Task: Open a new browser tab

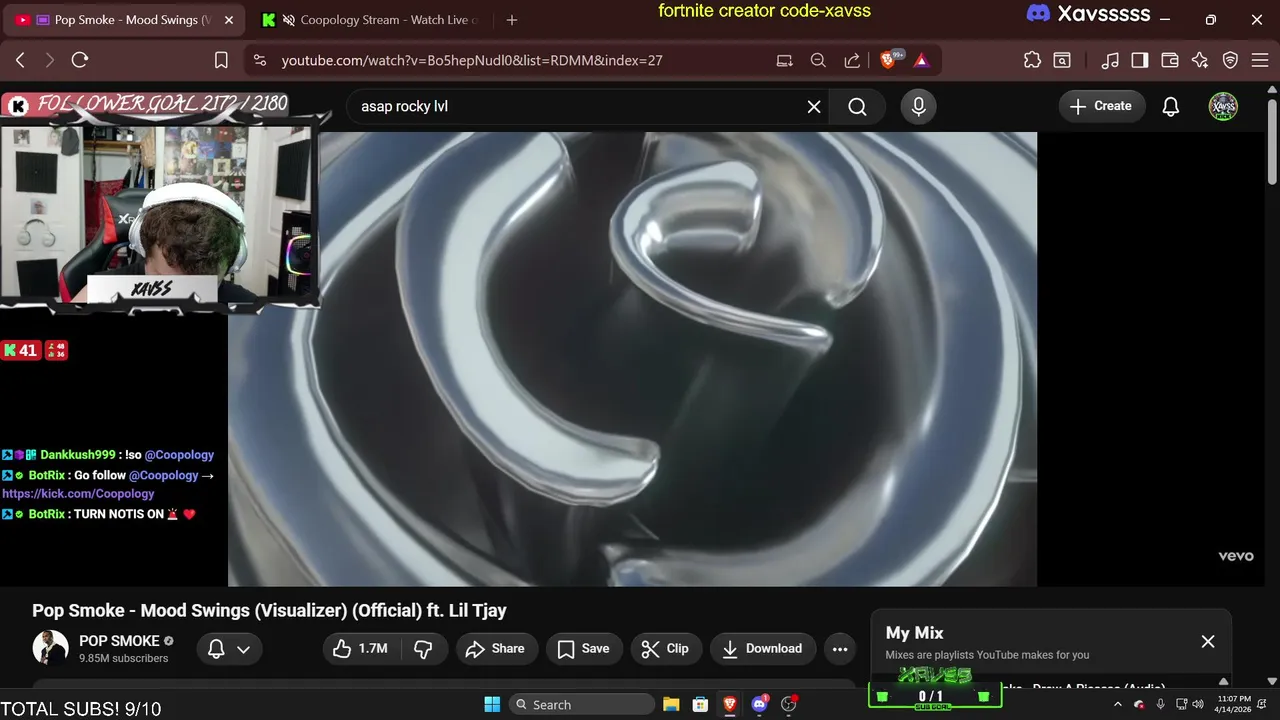Action: point(512,20)
